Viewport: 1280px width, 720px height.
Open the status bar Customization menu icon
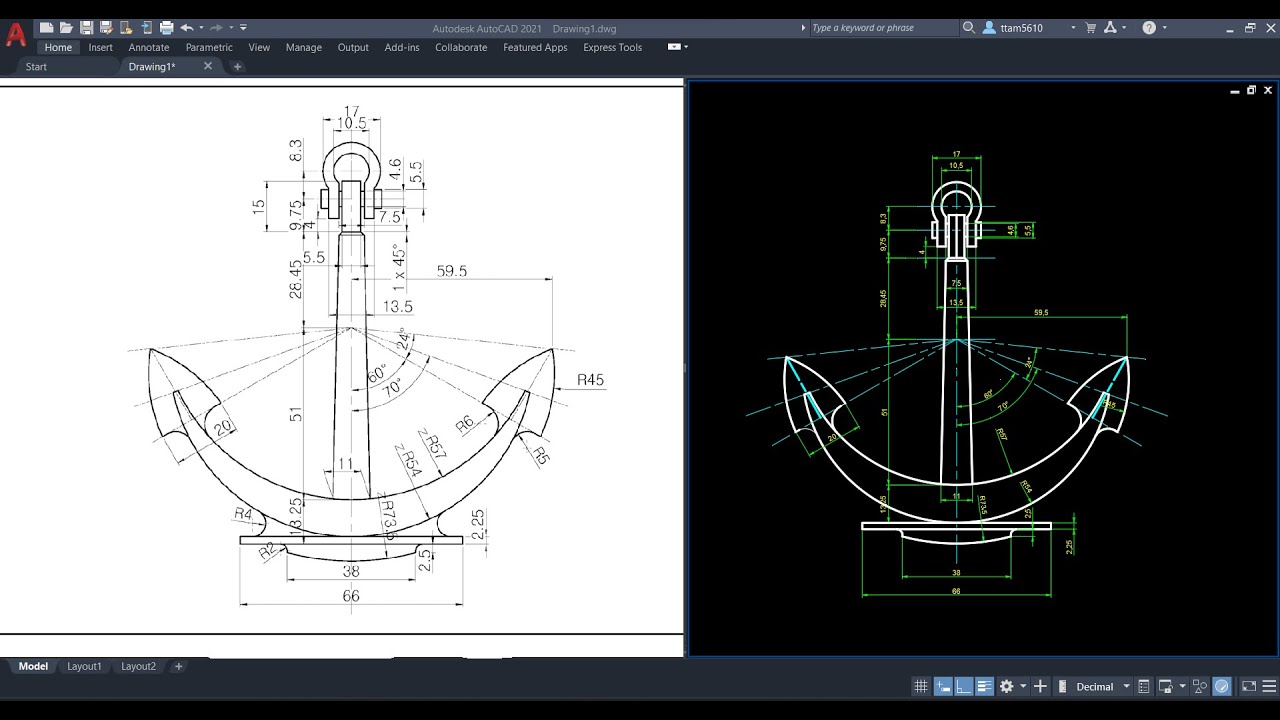tap(1270, 686)
